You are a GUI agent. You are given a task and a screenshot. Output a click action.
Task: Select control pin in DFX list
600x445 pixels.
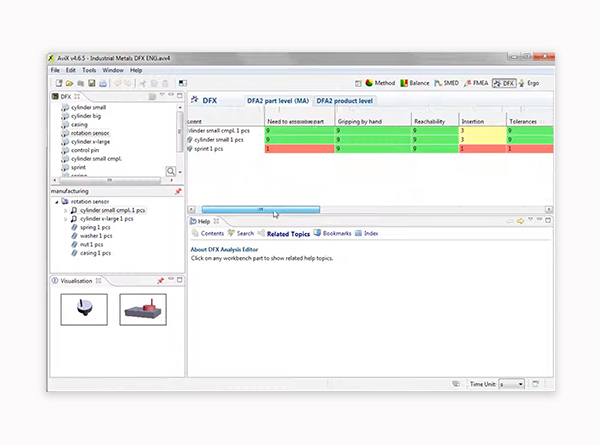click(x=87, y=150)
